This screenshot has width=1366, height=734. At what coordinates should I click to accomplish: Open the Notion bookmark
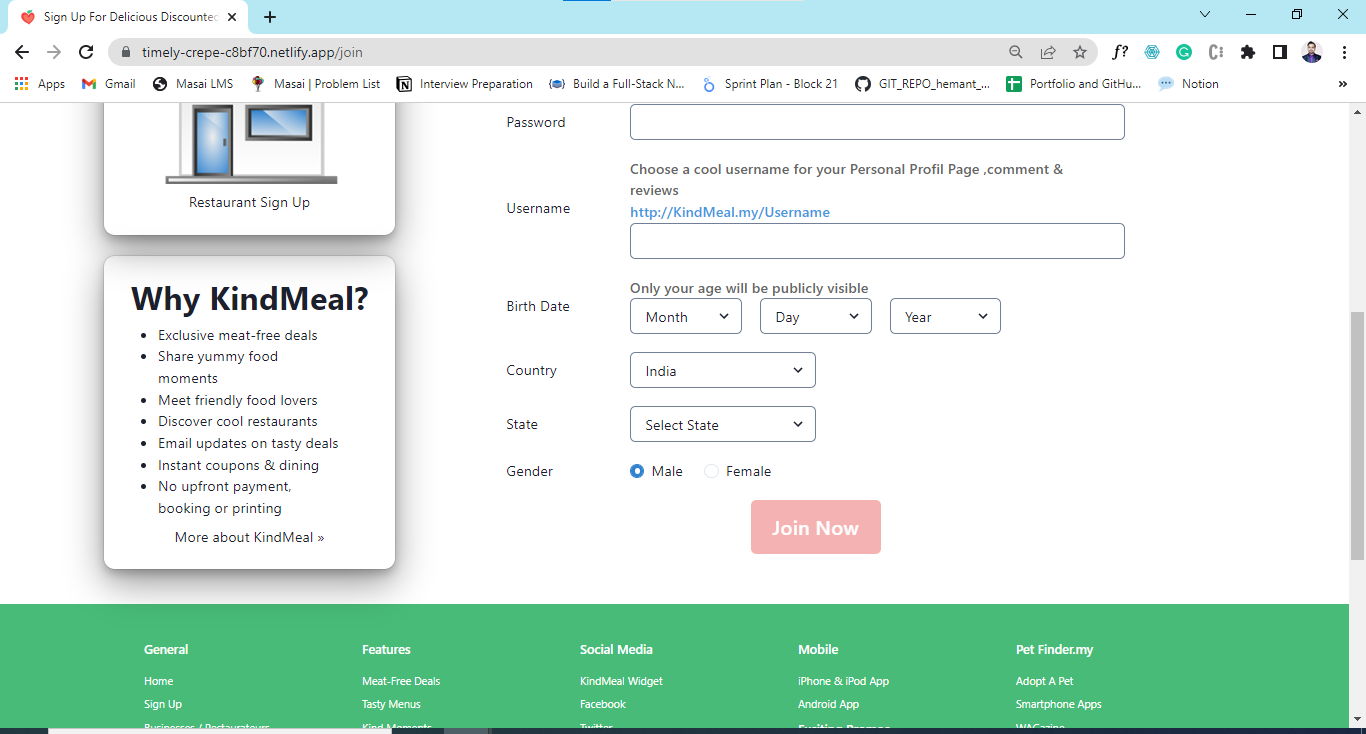(1188, 84)
